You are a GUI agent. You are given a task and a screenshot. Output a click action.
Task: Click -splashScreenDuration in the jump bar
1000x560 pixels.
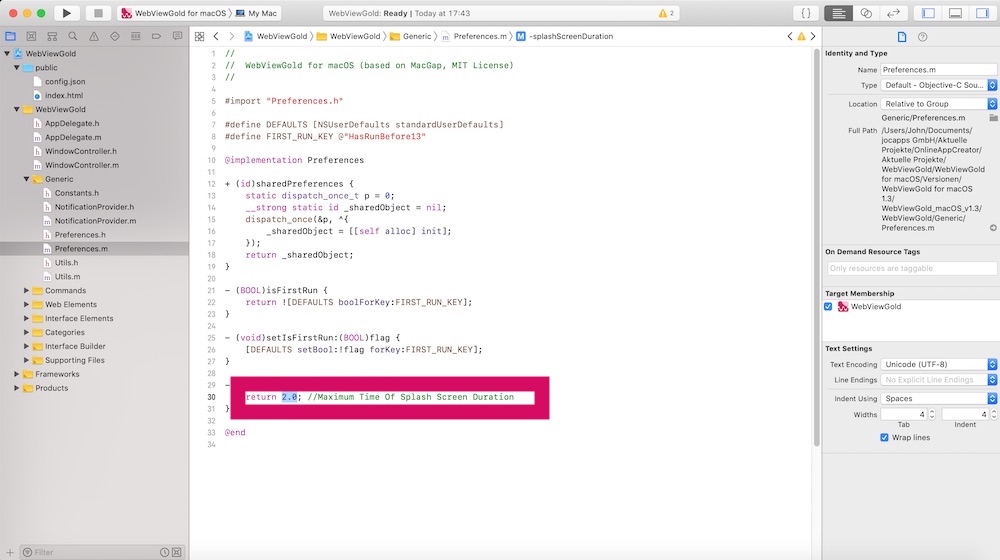[564, 36]
